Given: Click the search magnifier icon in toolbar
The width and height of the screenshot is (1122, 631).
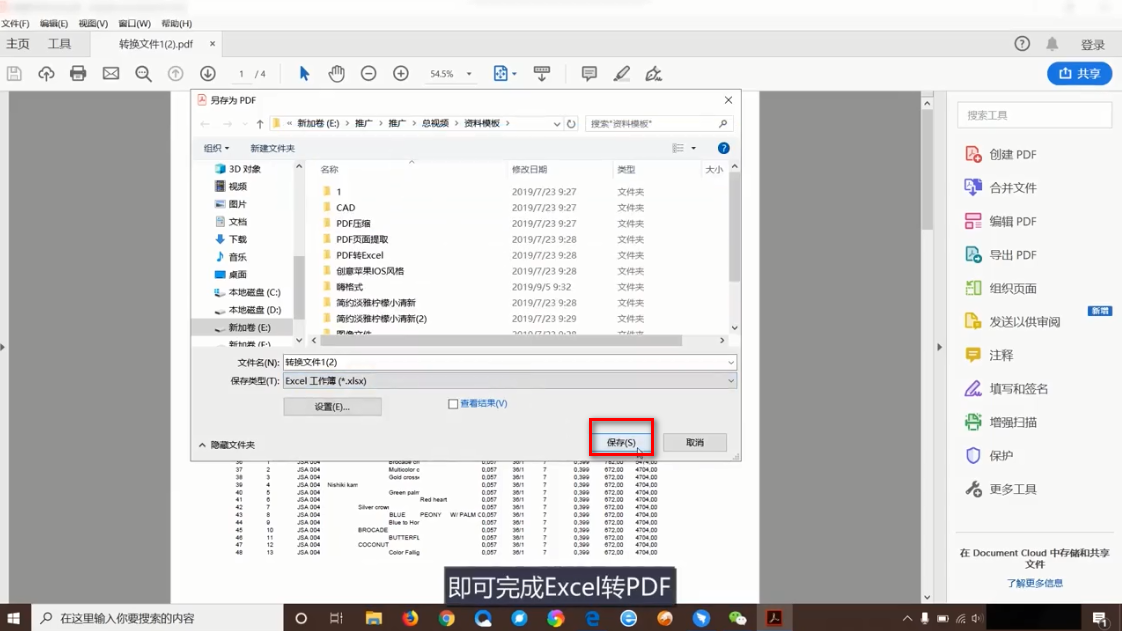Looking at the screenshot, I should pos(143,74).
